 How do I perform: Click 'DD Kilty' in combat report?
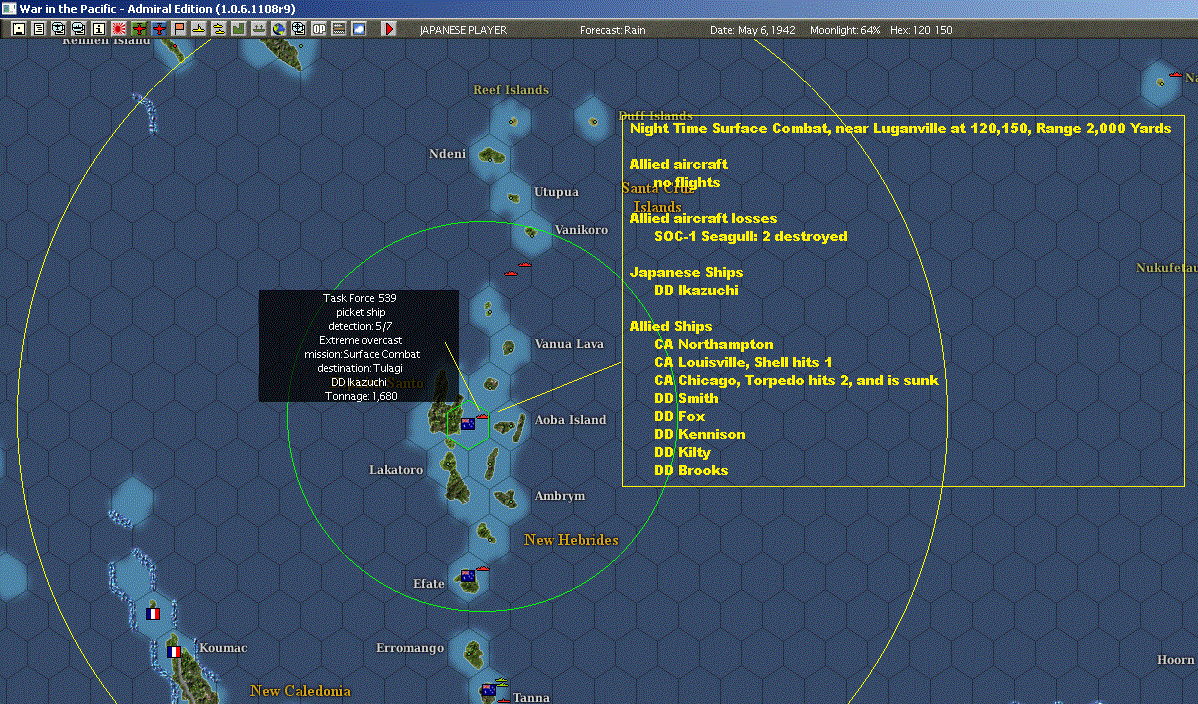click(x=682, y=453)
